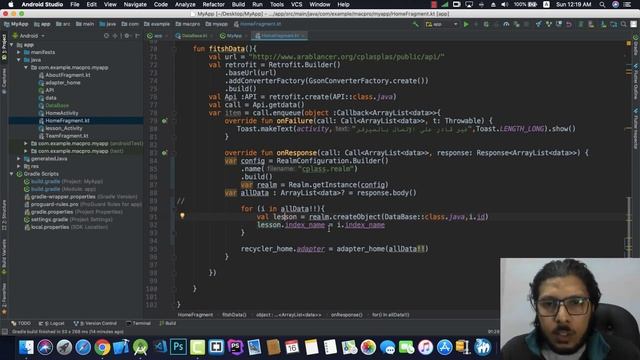Open Google Chrome from the Dock
Screen dimensions: 640x360
click(x=102, y=347)
